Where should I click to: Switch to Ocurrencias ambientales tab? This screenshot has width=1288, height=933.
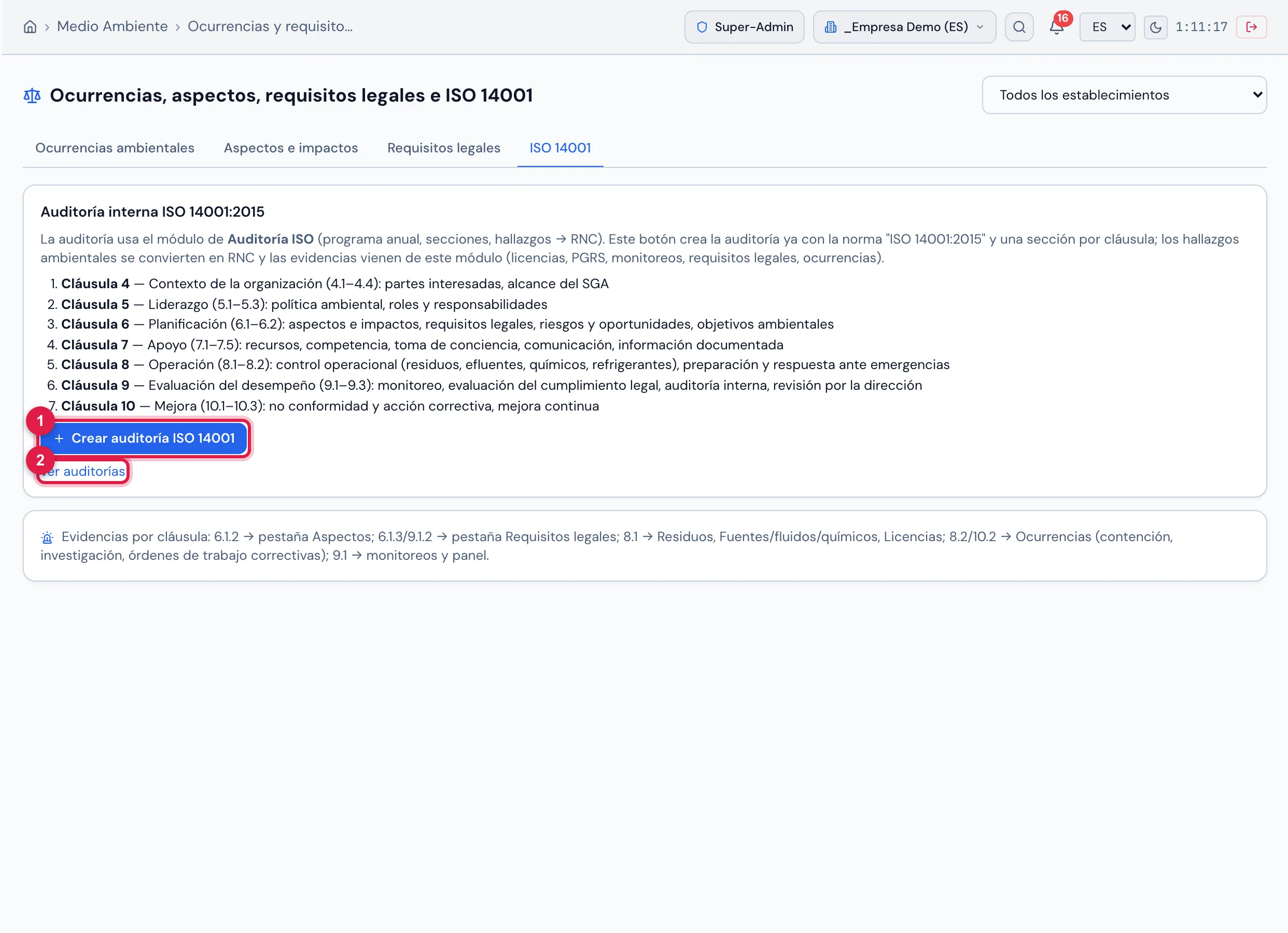point(115,148)
